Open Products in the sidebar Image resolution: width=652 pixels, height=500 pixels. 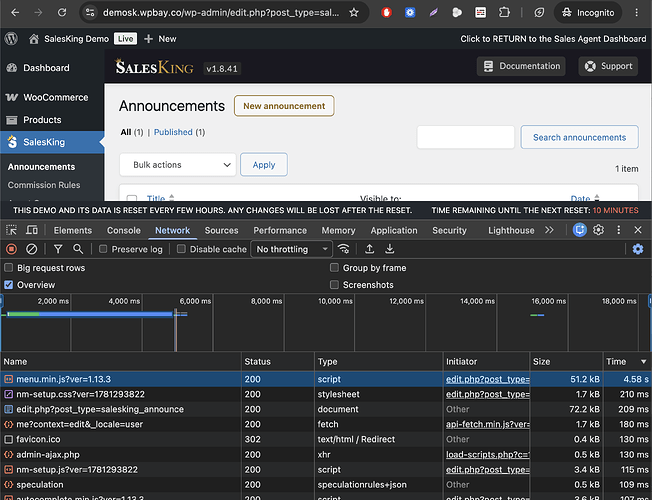point(52,120)
